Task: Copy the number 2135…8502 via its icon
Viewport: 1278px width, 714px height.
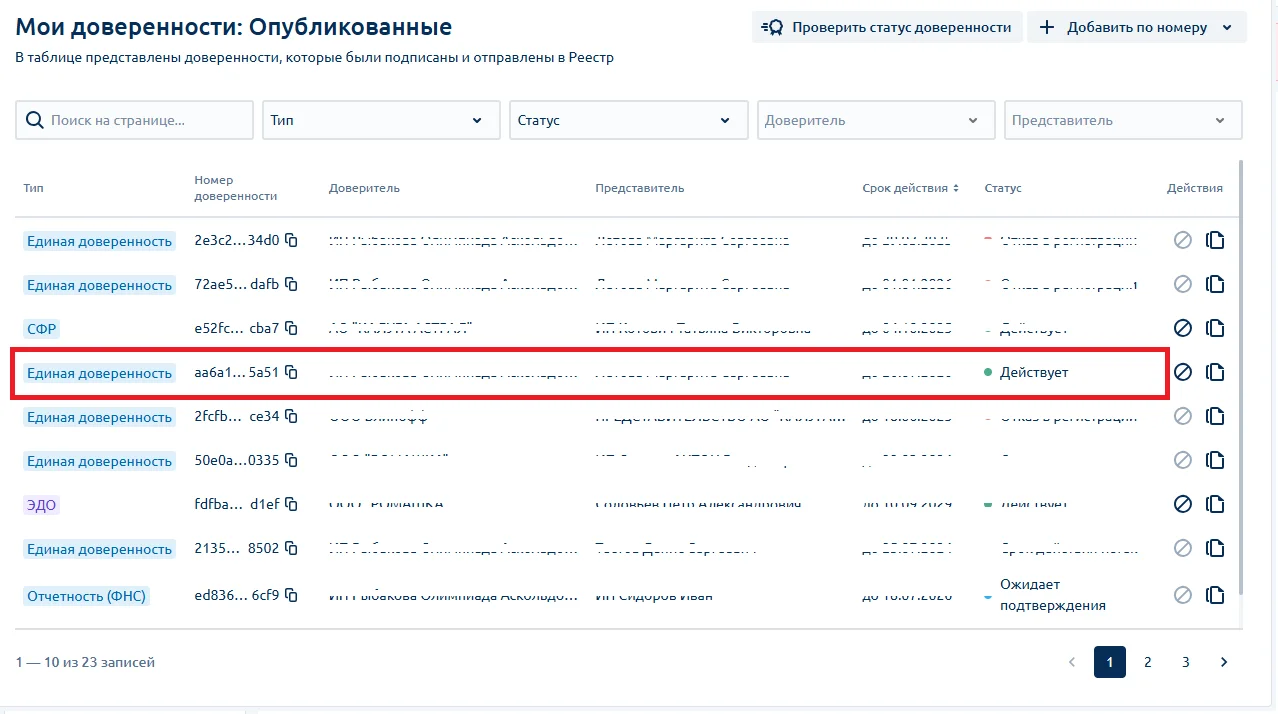Action: point(291,548)
